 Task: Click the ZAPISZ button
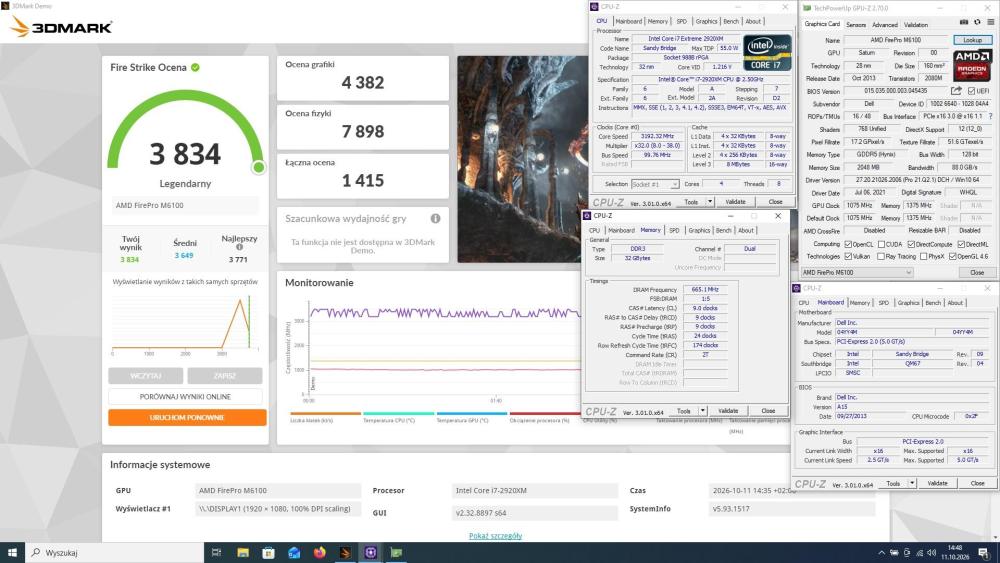pos(224,376)
